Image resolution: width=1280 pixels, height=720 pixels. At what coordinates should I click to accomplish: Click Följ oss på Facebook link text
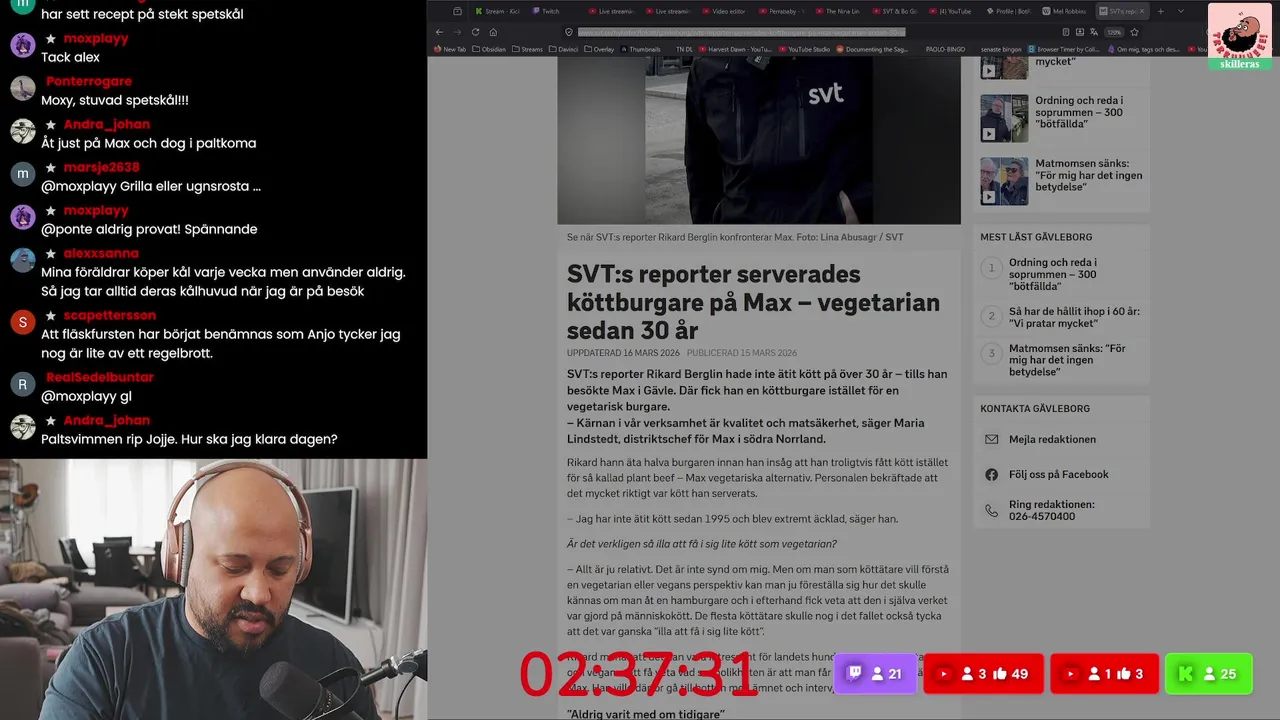coord(1058,474)
